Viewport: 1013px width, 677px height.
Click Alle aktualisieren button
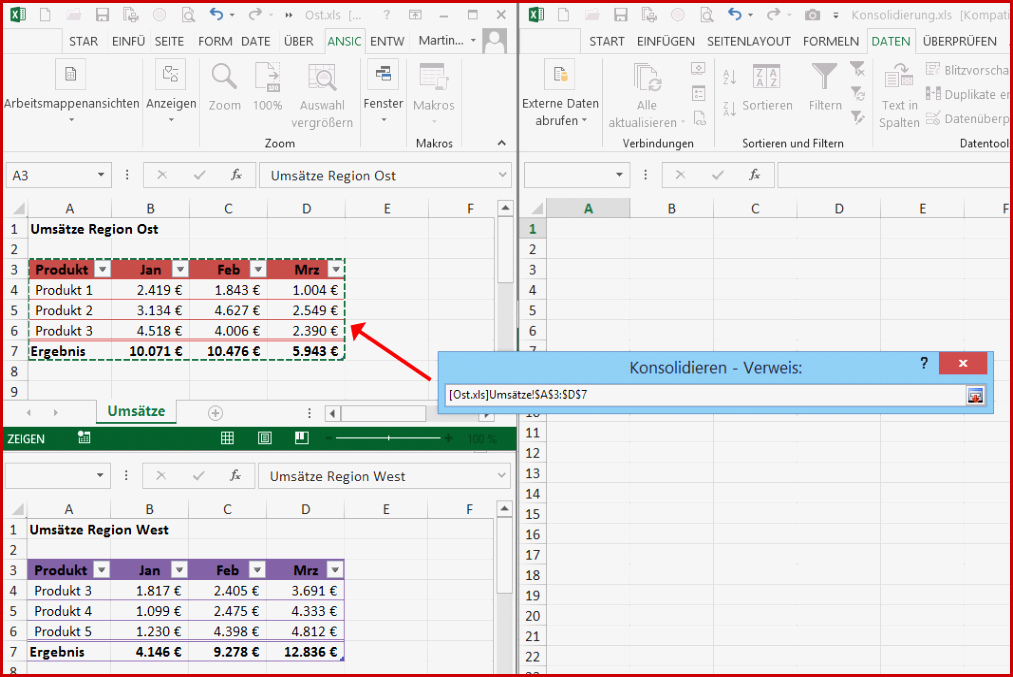pos(647,96)
